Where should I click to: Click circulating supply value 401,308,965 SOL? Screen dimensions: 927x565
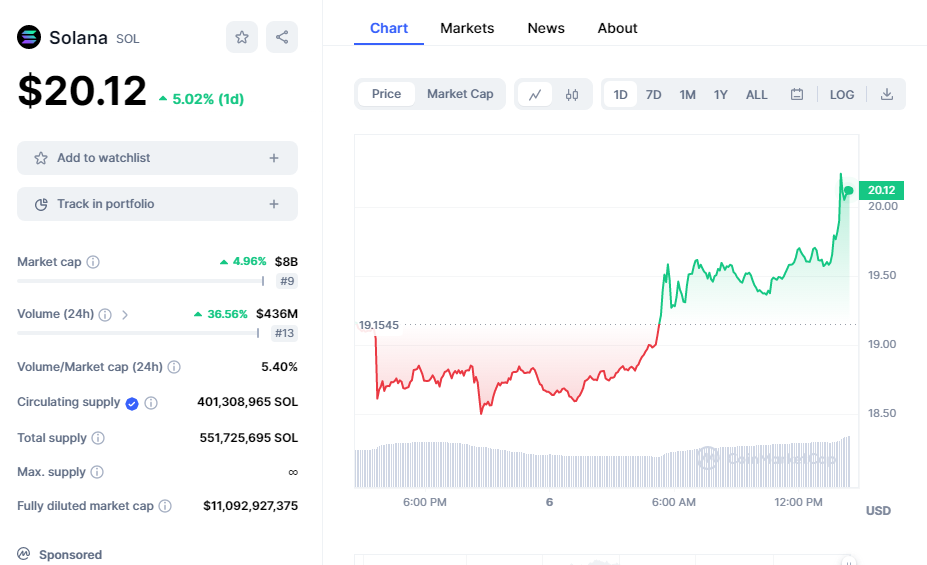(247, 402)
